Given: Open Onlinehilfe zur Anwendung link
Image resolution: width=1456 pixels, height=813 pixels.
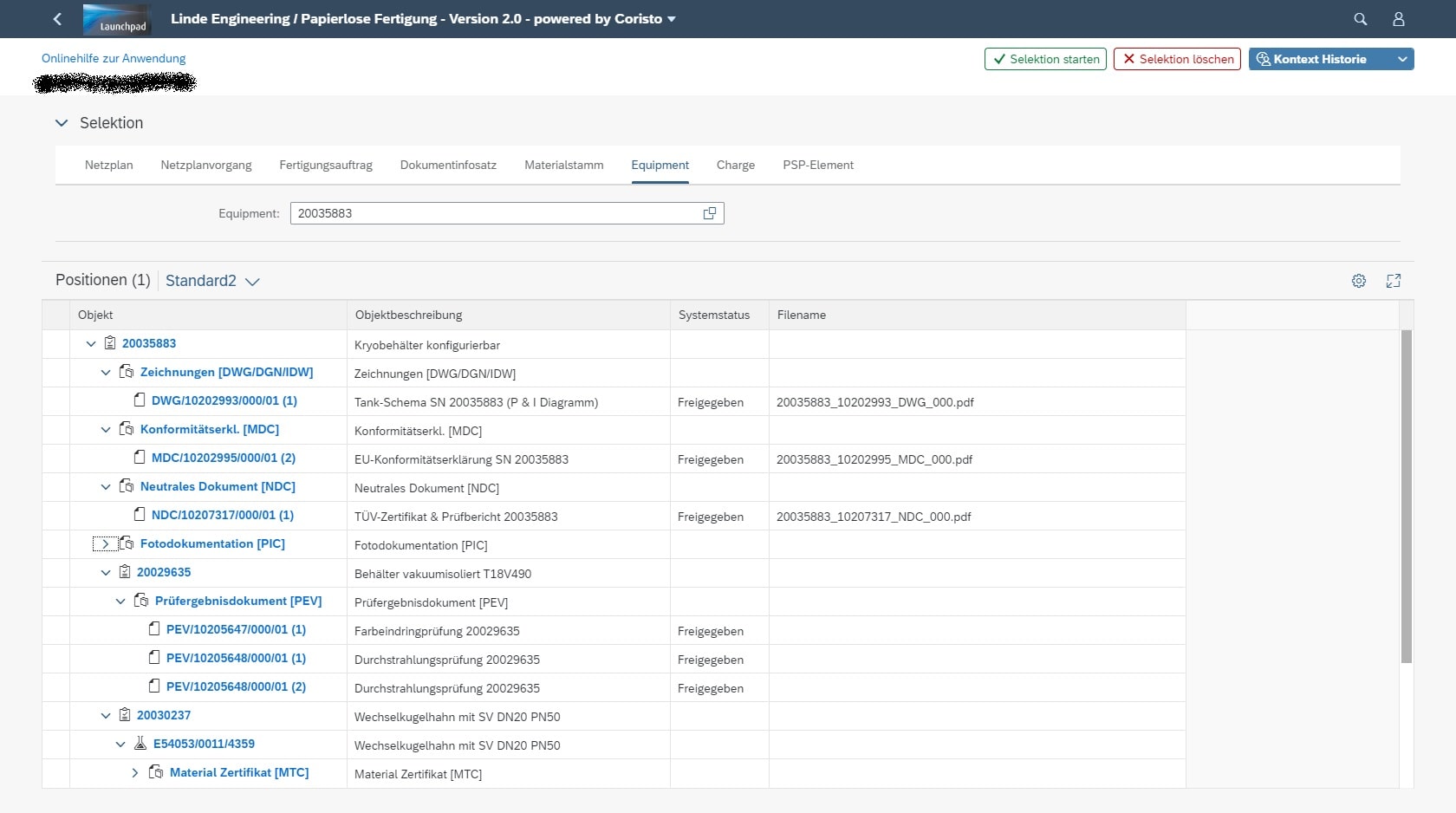Looking at the screenshot, I should point(114,58).
